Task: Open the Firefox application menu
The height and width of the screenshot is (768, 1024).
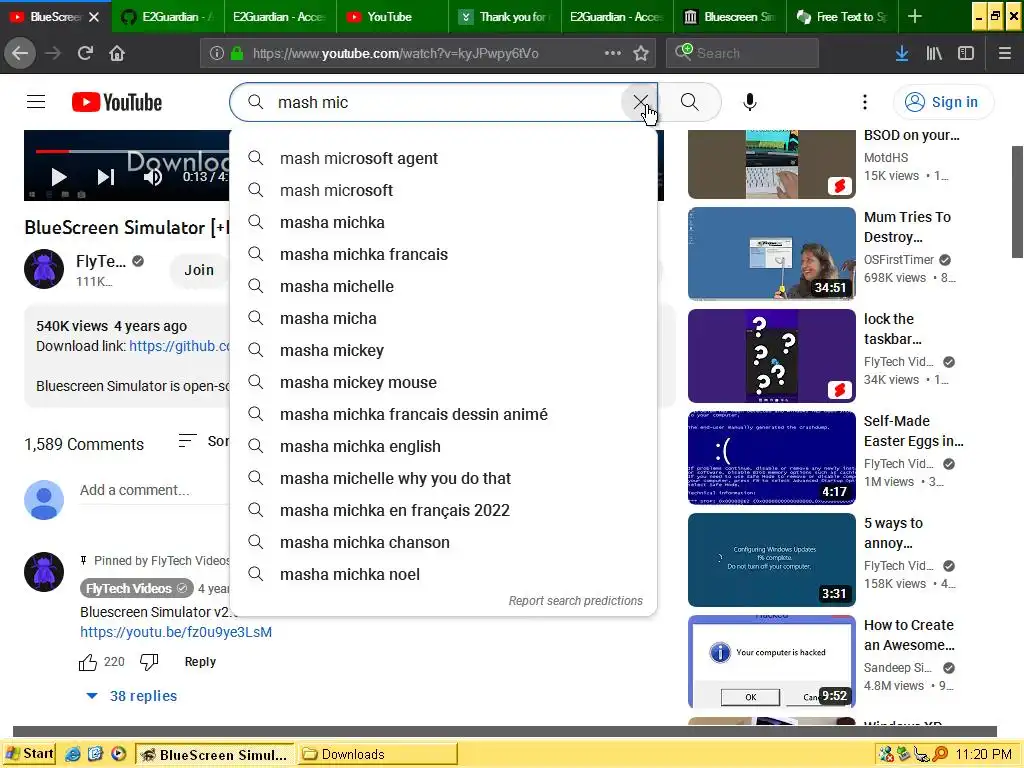Action: (1005, 54)
